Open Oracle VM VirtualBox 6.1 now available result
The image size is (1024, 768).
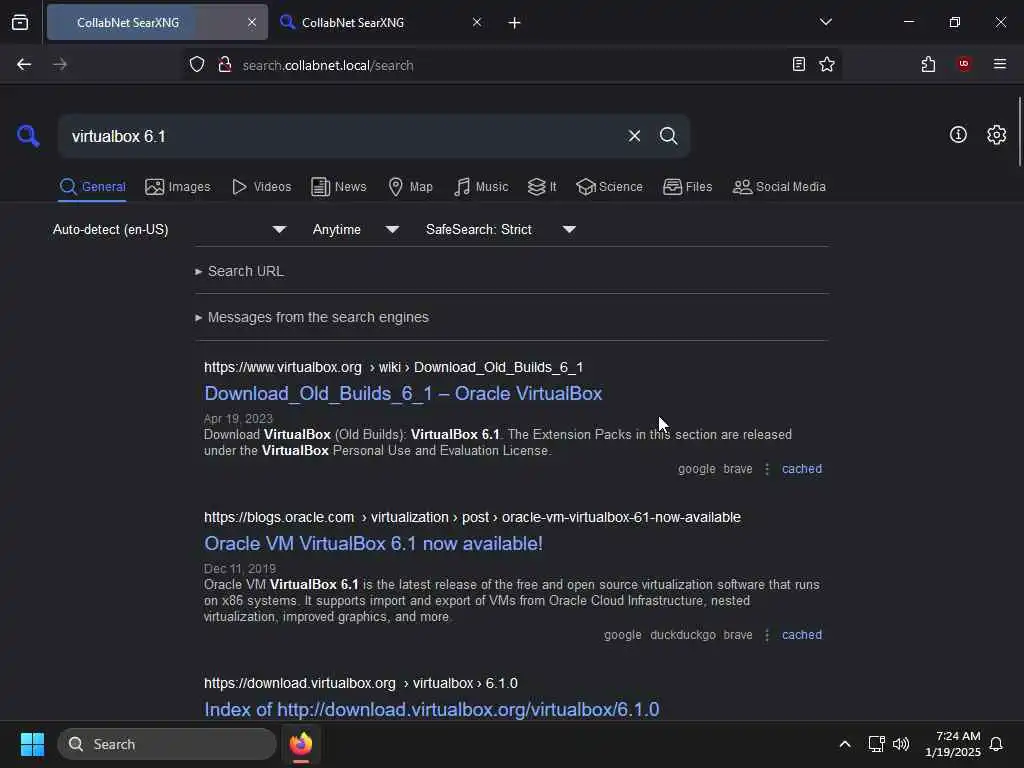[x=373, y=543]
